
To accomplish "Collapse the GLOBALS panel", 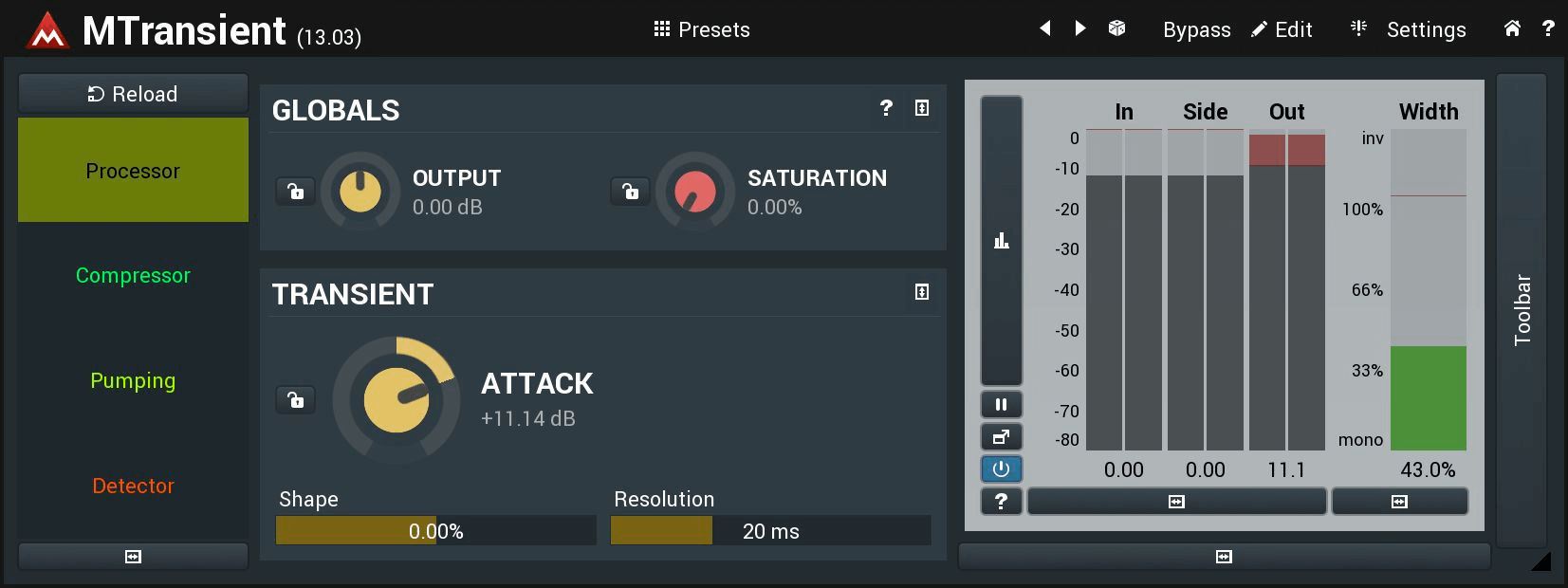I will point(922,108).
